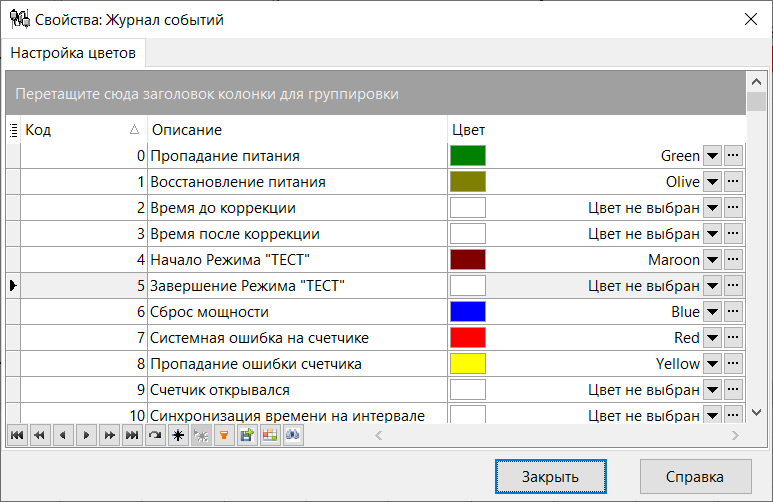Click the grouping panel Перетащите сюда заголовок
773x502 pixels.
(376, 93)
